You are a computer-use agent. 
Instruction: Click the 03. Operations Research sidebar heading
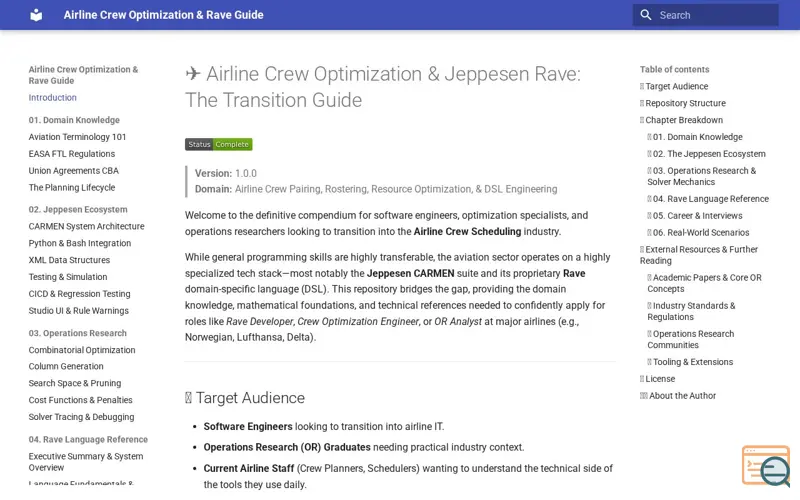pos(78,333)
